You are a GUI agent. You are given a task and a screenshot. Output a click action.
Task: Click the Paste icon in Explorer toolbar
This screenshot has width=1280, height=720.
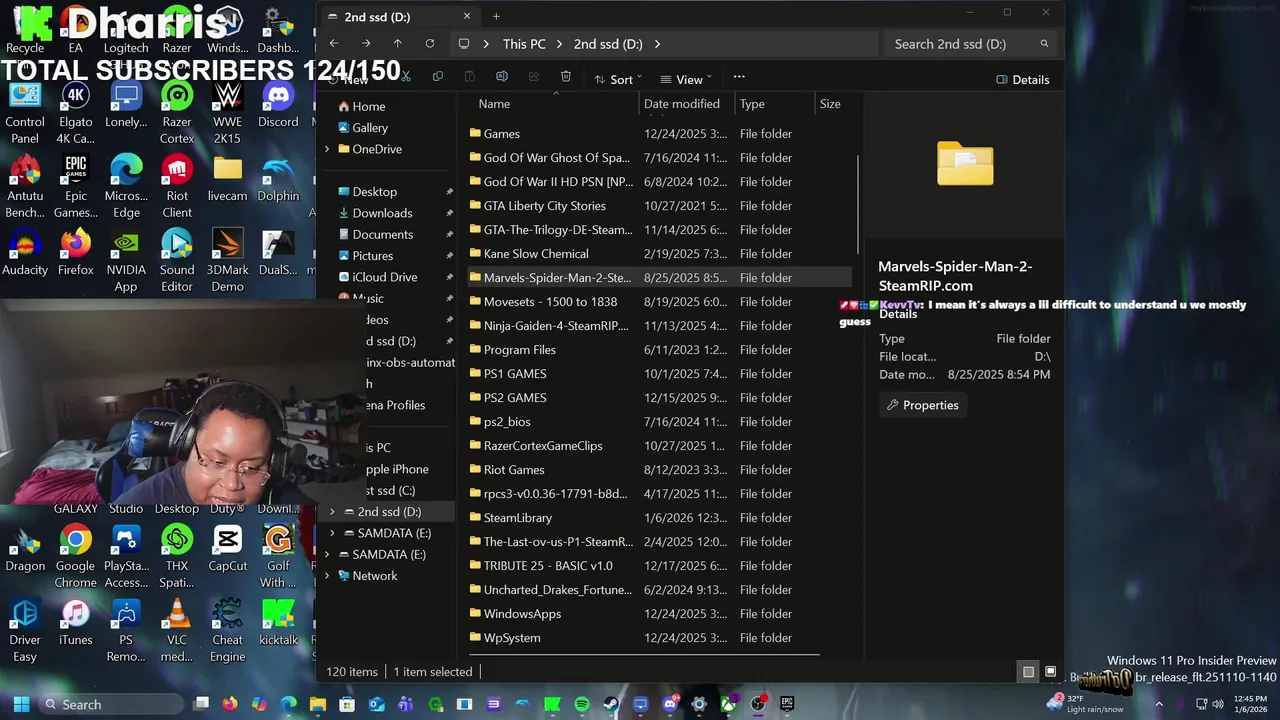point(470,78)
